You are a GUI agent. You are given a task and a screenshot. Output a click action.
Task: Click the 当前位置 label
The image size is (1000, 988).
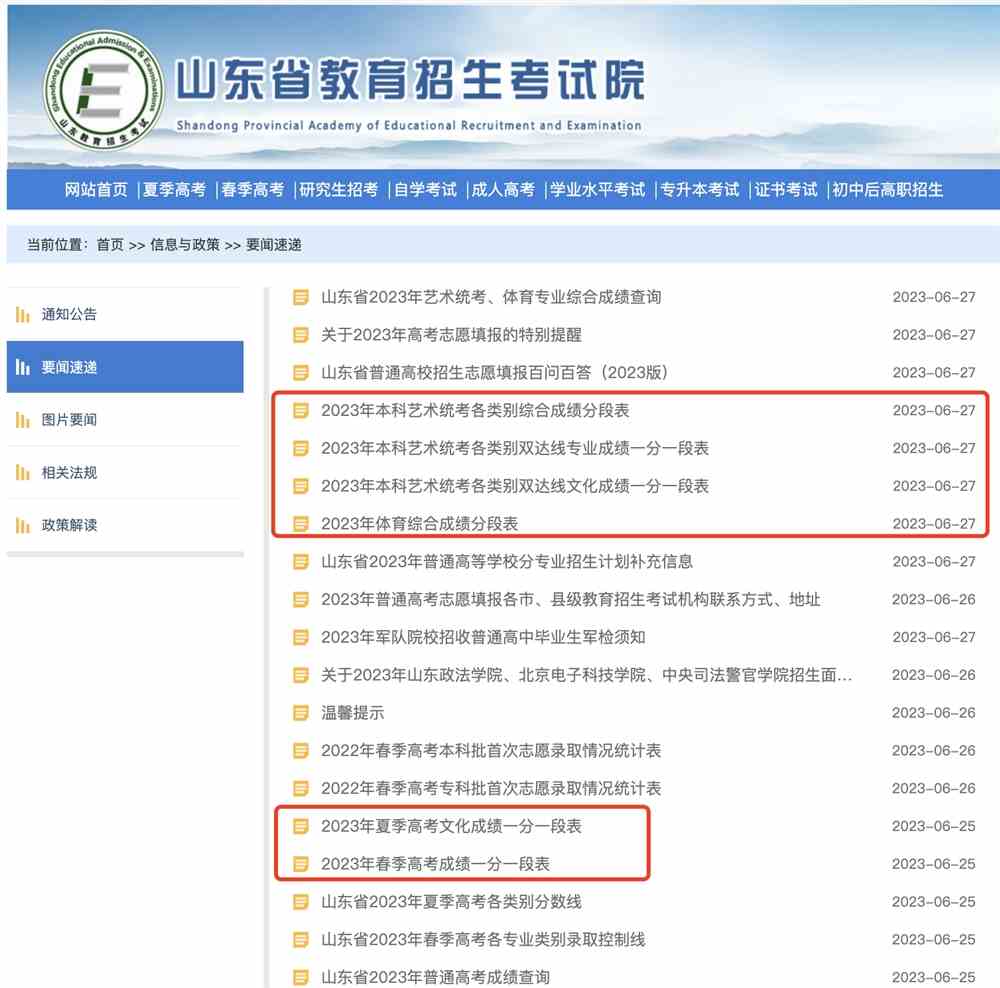pos(57,245)
